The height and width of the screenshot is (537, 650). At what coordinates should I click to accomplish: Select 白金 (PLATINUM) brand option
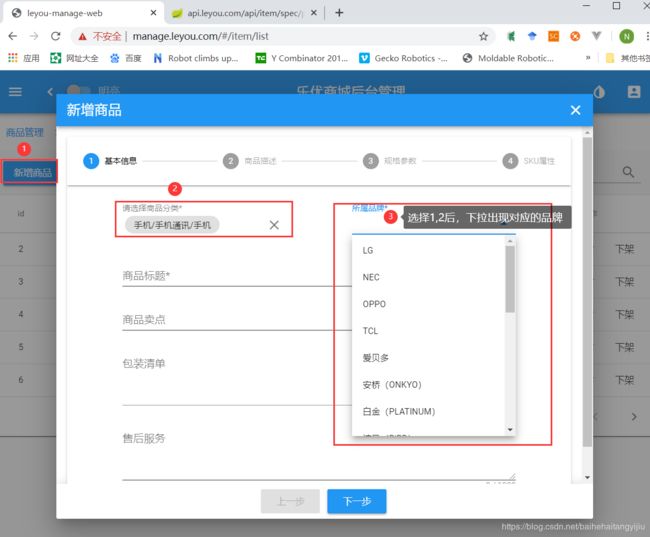[428, 412]
